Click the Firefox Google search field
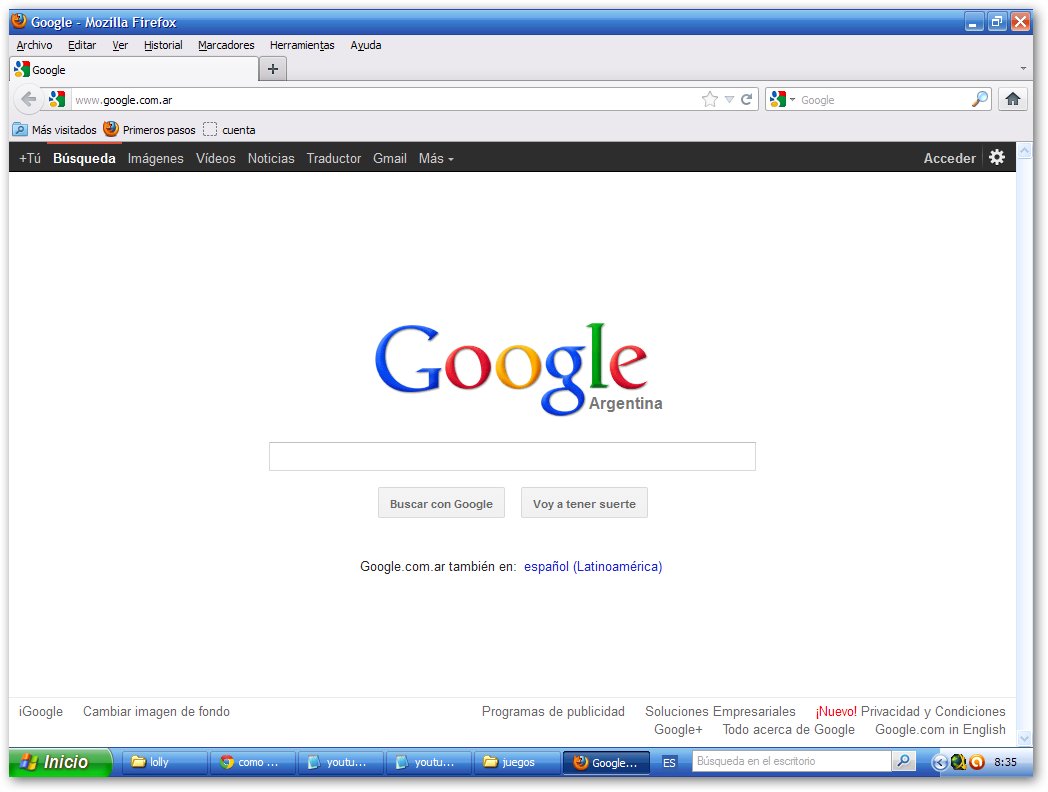Viewport: 1048px width, 792px height. point(882,100)
